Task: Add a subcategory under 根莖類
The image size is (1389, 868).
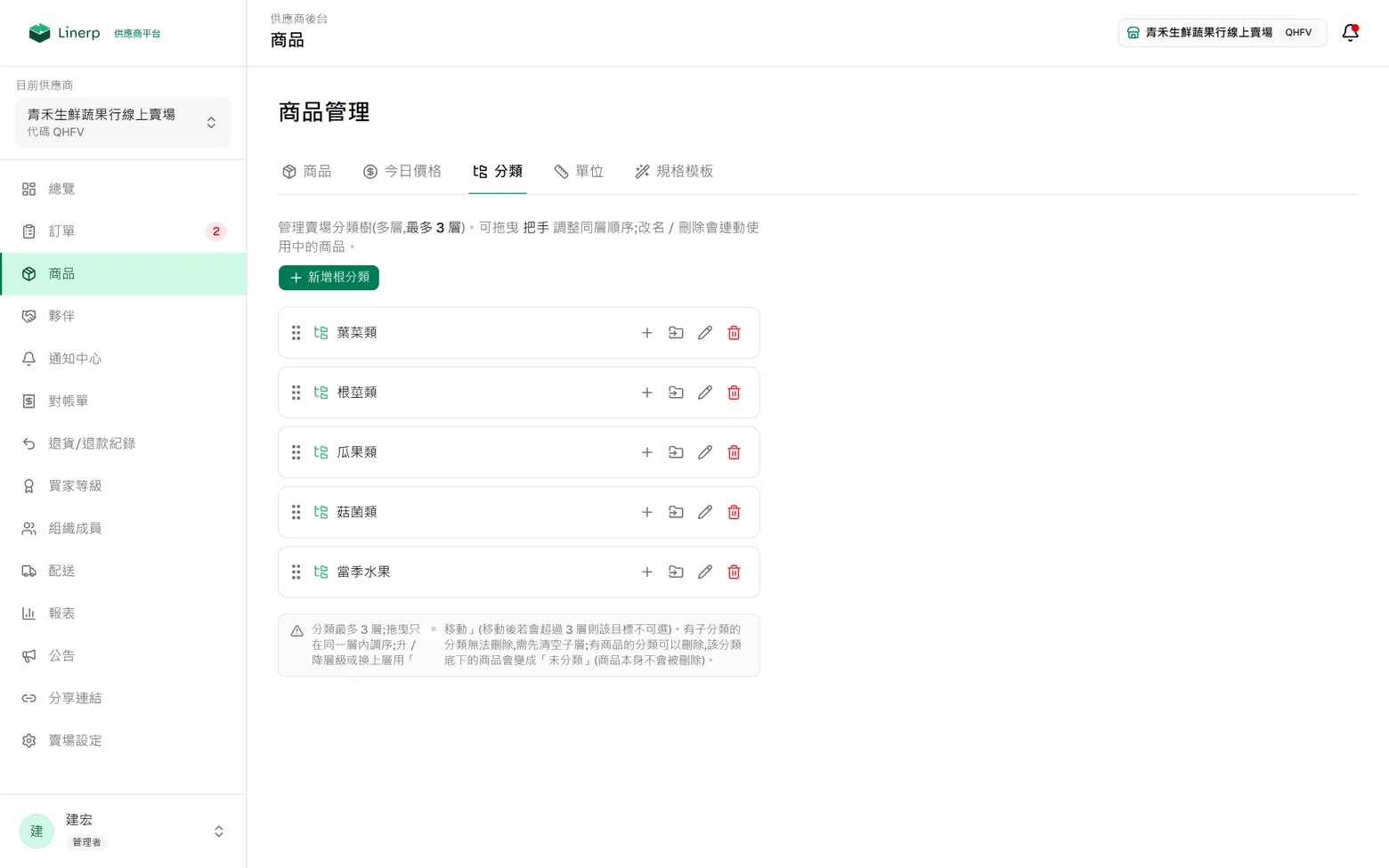Action: pos(647,393)
